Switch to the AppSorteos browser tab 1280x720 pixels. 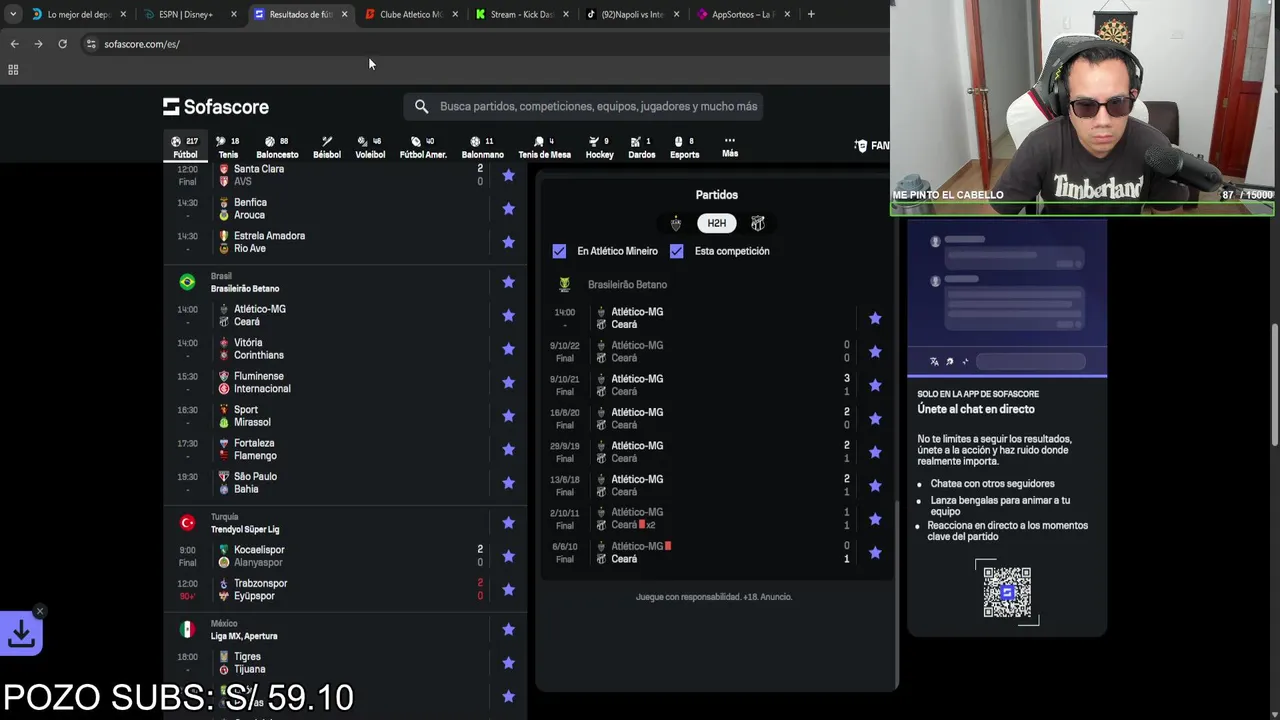point(742,14)
